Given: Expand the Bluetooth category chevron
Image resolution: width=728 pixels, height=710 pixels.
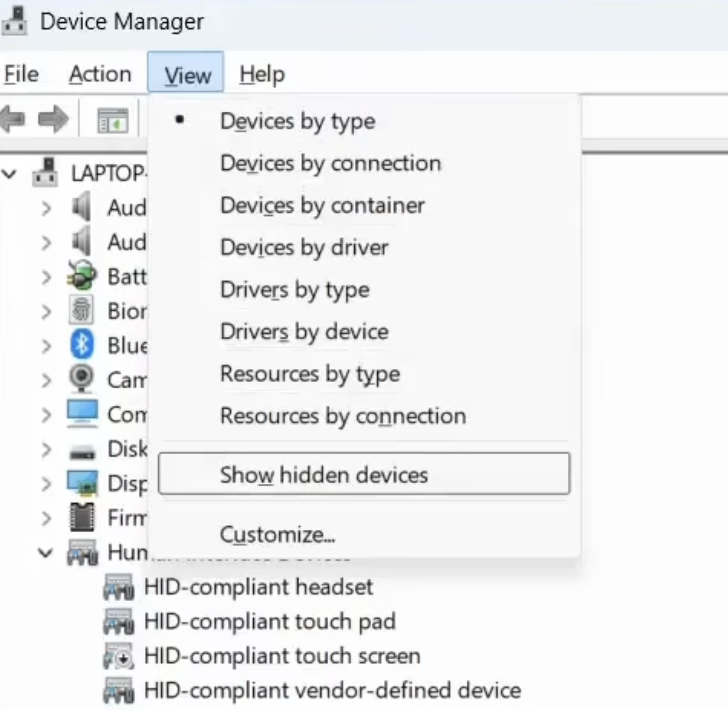Looking at the screenshot, I should 46,345.
